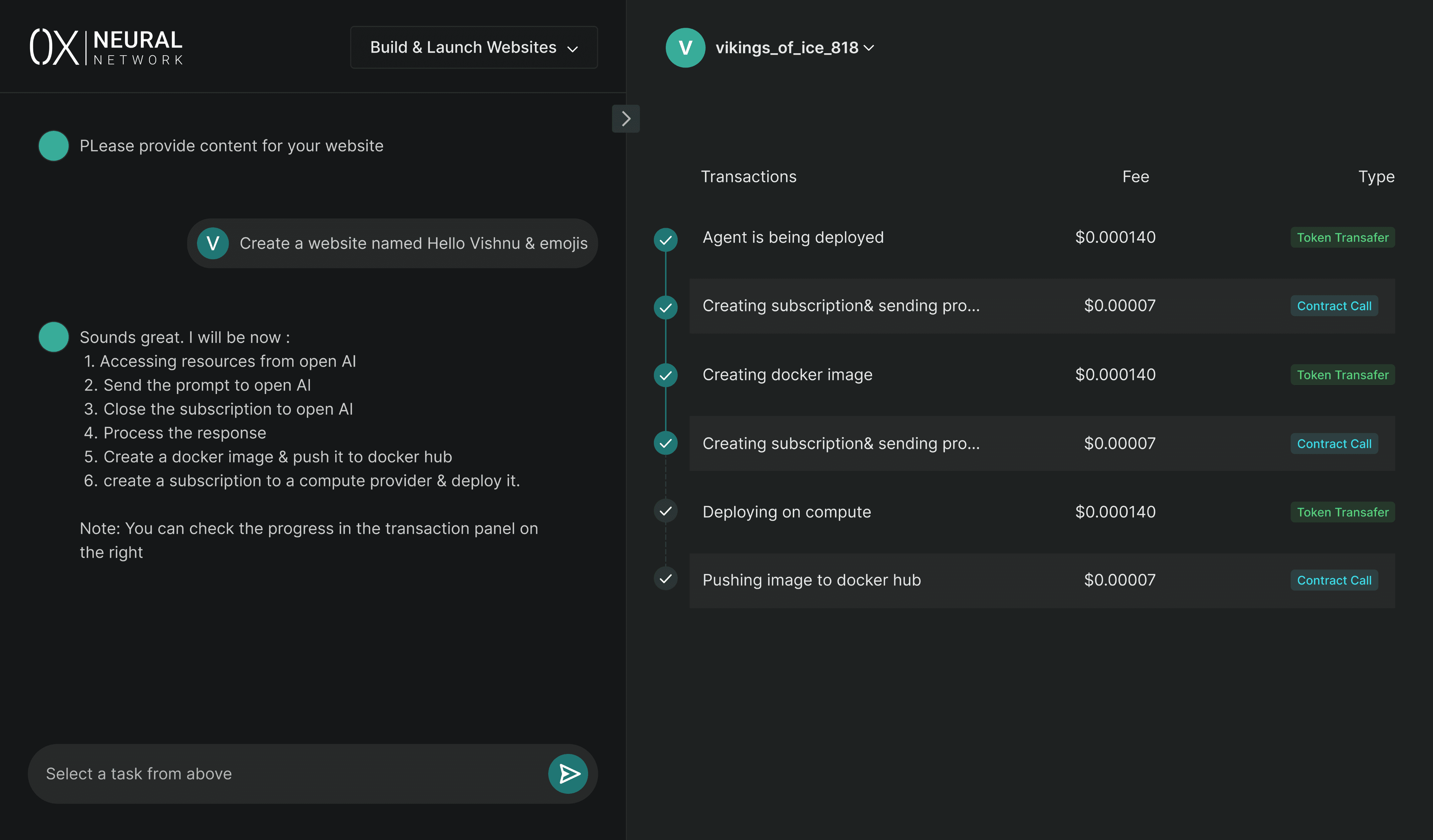Click the 0X Neural Network logo
The width and height of the screenshot is (1433, 840).
106,47
